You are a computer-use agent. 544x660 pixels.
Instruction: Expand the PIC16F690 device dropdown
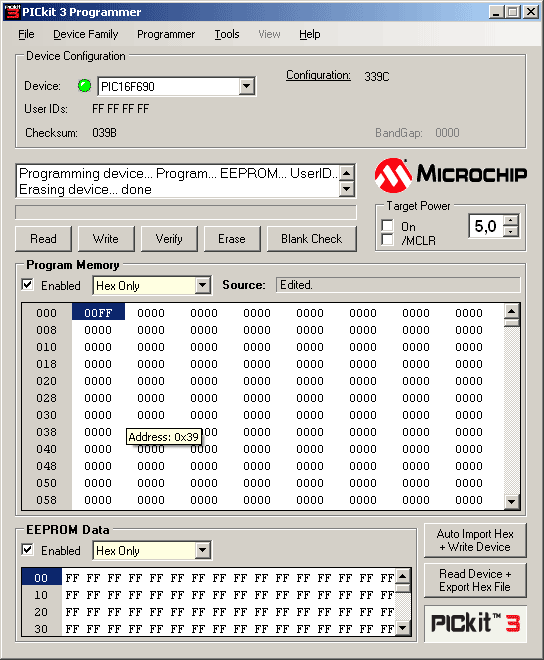pyautogui.click(x=247, y=86)
